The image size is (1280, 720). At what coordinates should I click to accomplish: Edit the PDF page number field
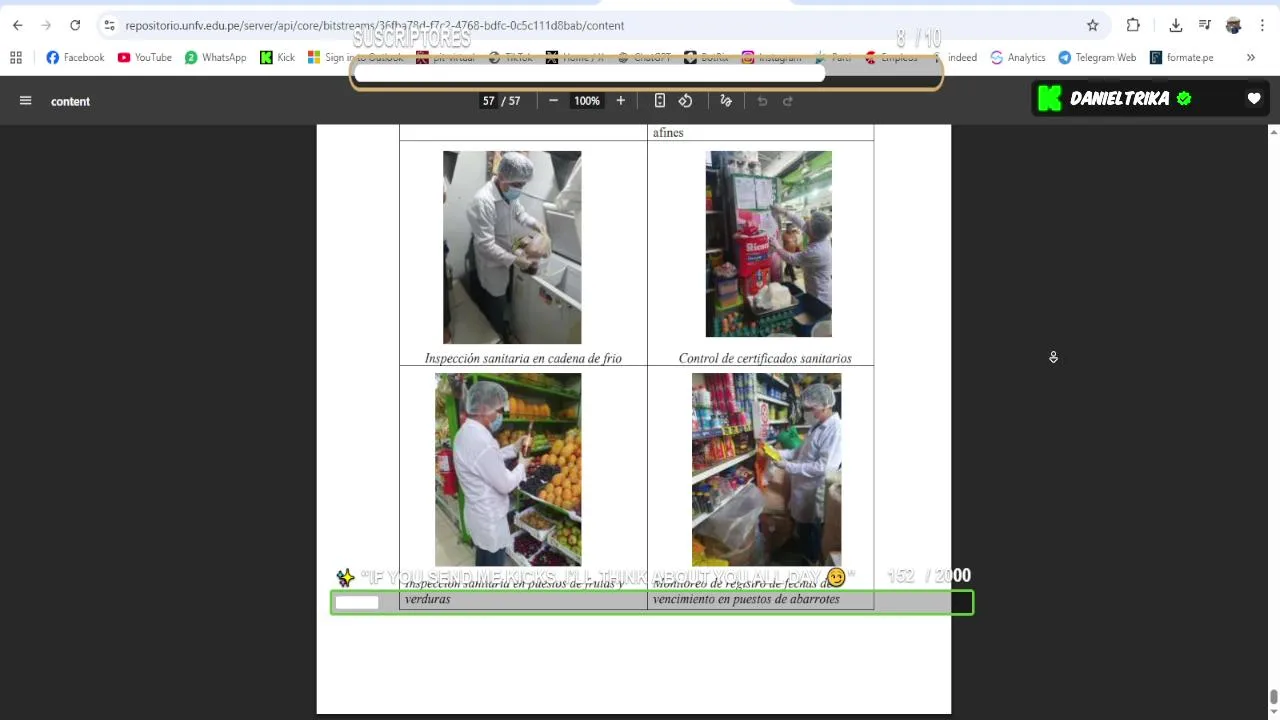tap(488, 101)
